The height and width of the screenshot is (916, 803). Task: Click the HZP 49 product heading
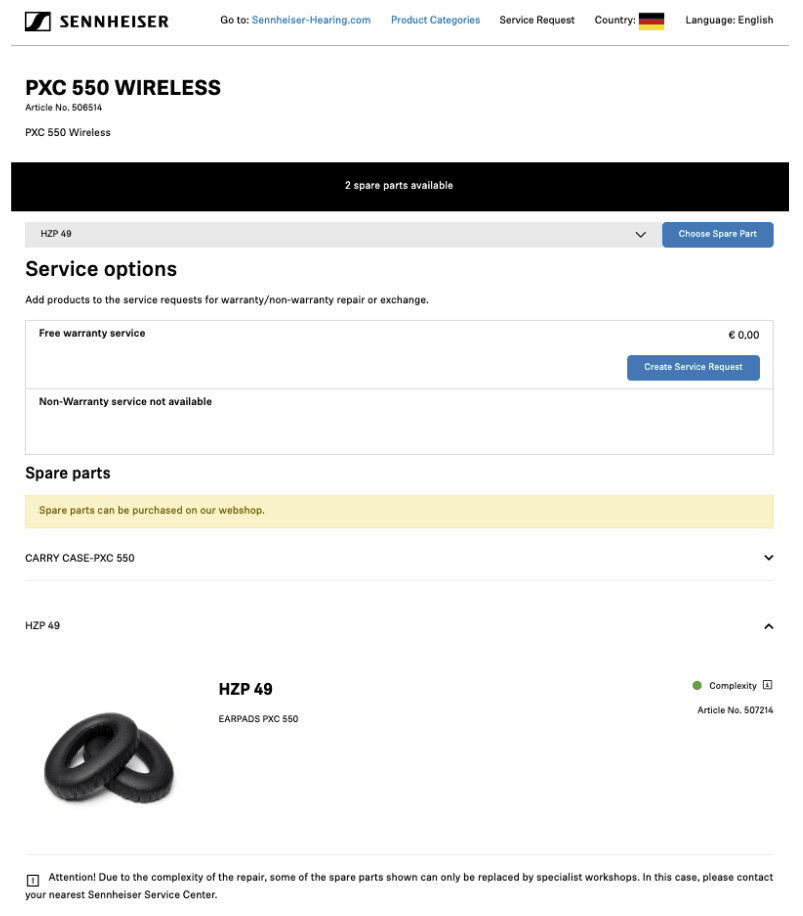tap(245, 689)
